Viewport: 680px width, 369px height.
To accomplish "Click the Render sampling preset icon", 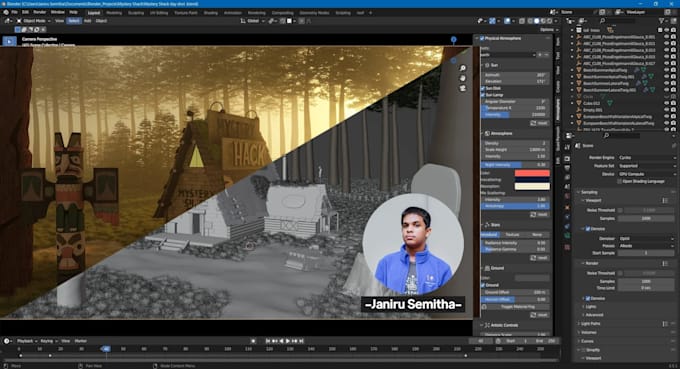I will pos(665,263).
